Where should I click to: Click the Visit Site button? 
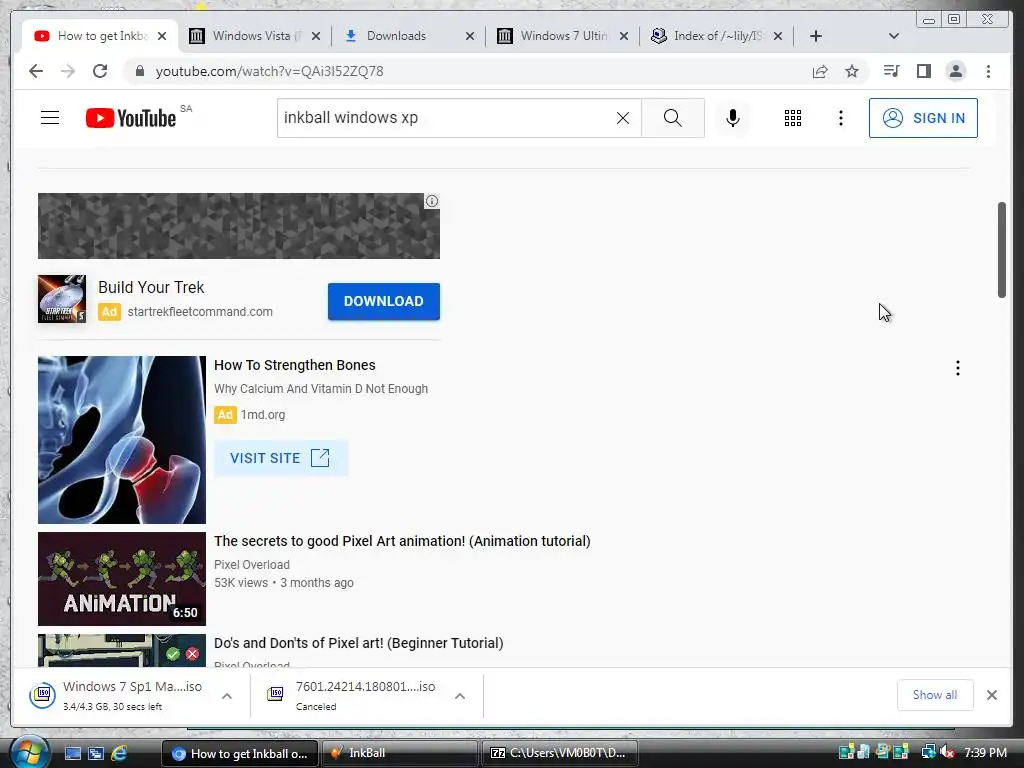(280, 458)
